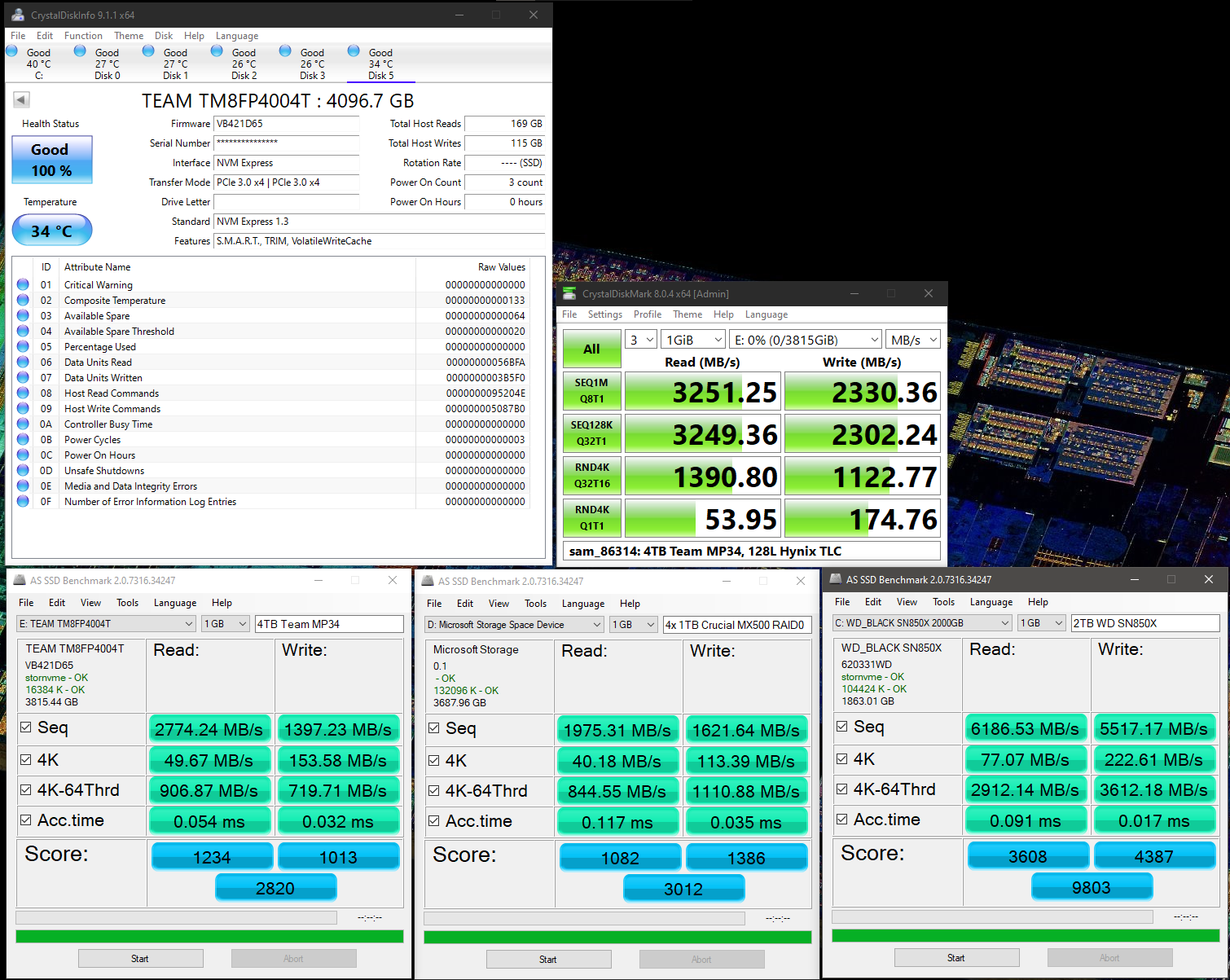Click the app icon of the Crucial MX500 RAID0 AS SSD window

(428, 581)
